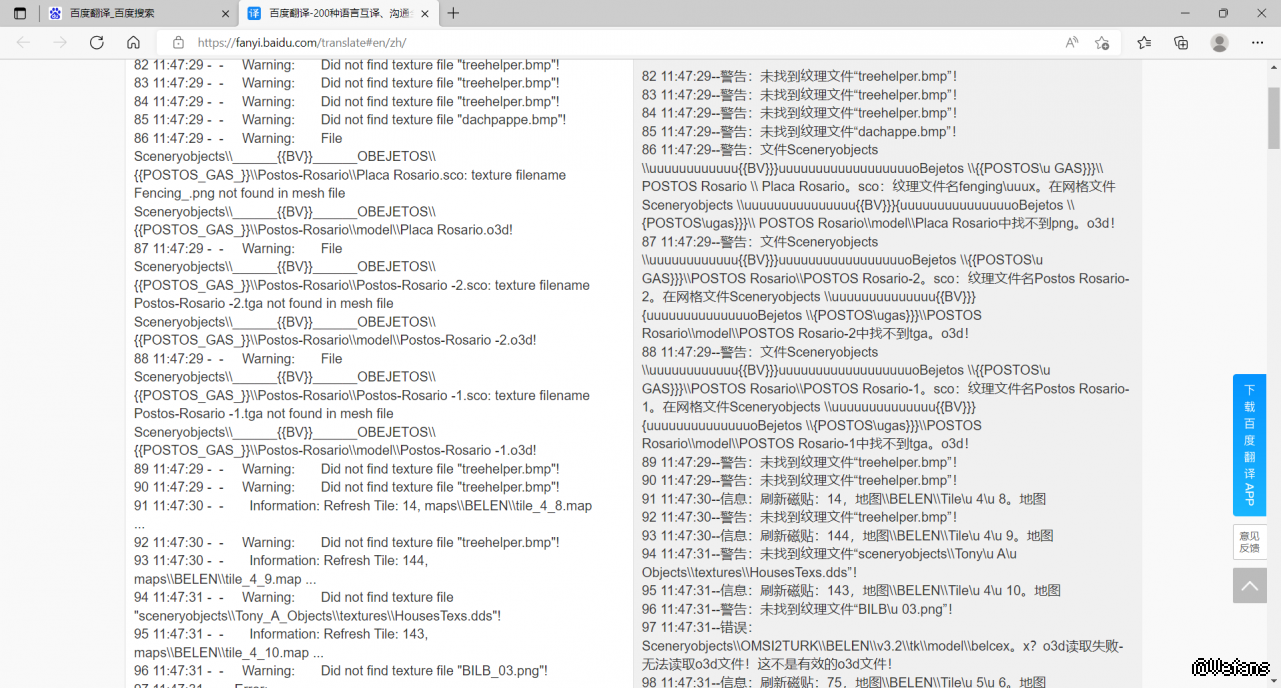Click 下载百度翻译APP side button

[x=1249, y=445]
